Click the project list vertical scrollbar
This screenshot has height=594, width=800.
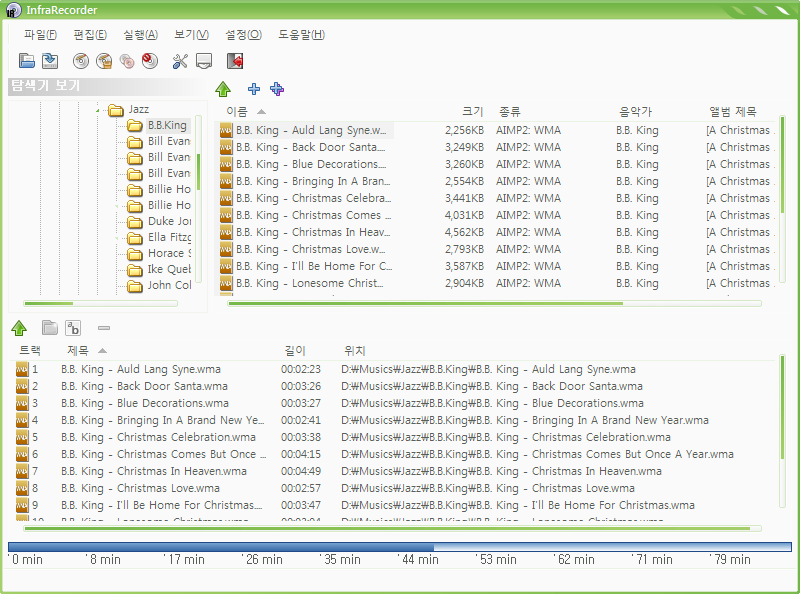[782, 431]
